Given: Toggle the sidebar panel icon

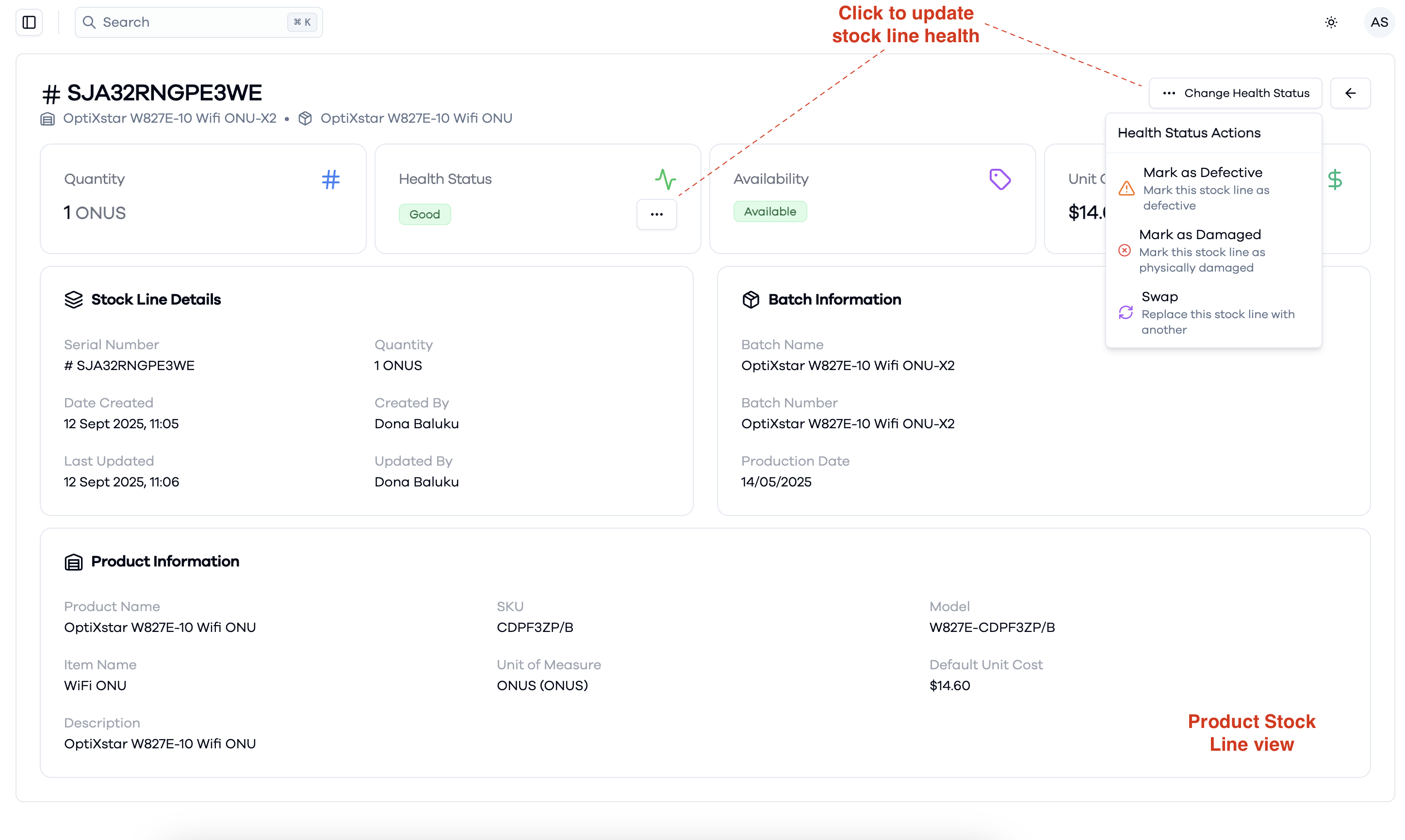Looking at the screenshot, I should 29,22.
